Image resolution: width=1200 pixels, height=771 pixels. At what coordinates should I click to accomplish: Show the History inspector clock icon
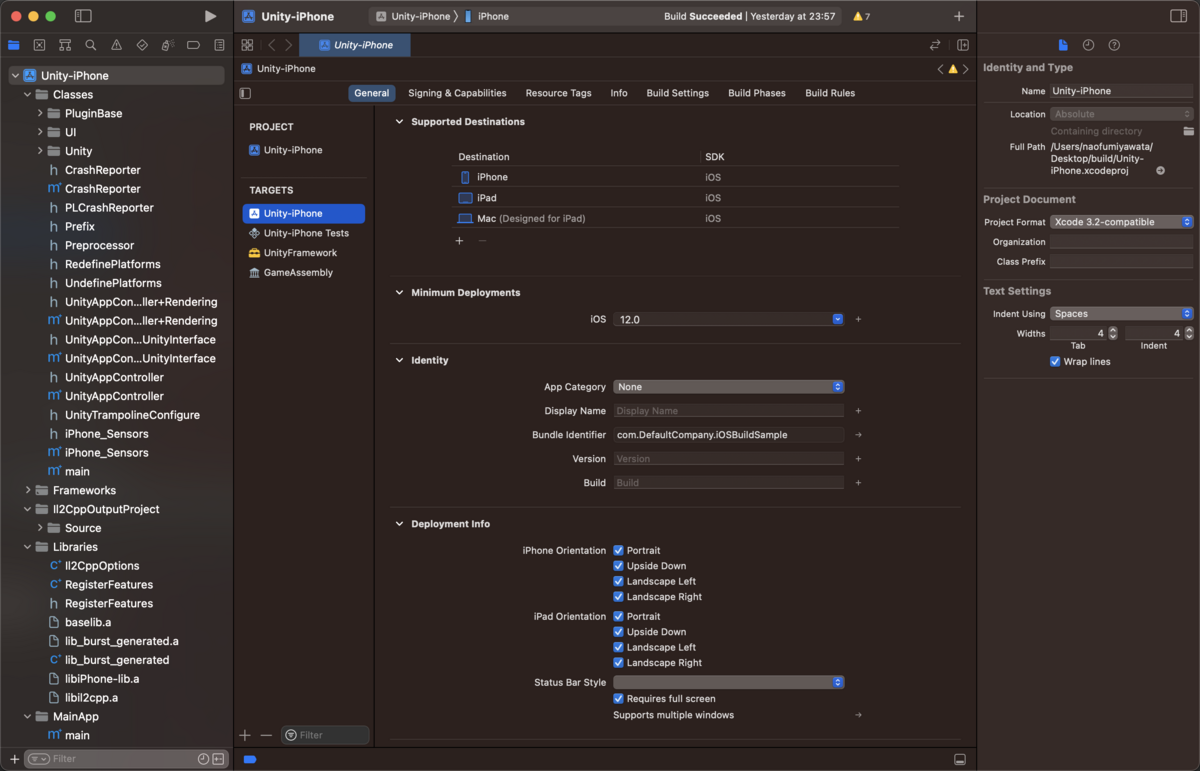point(1089,45)
